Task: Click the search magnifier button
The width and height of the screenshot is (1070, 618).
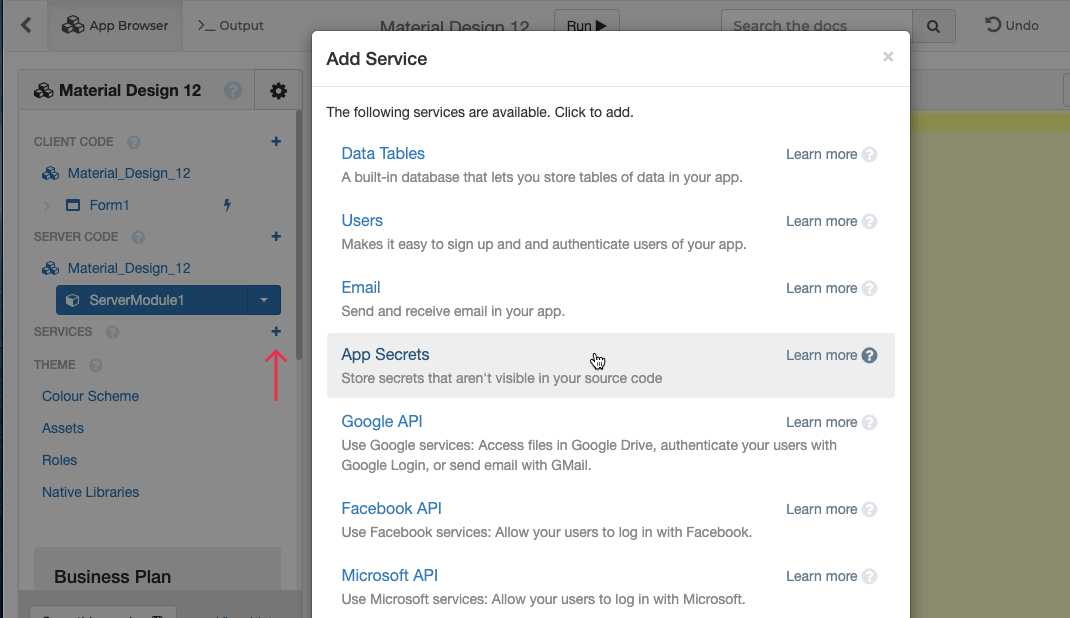Action: (x=933, y=26)
